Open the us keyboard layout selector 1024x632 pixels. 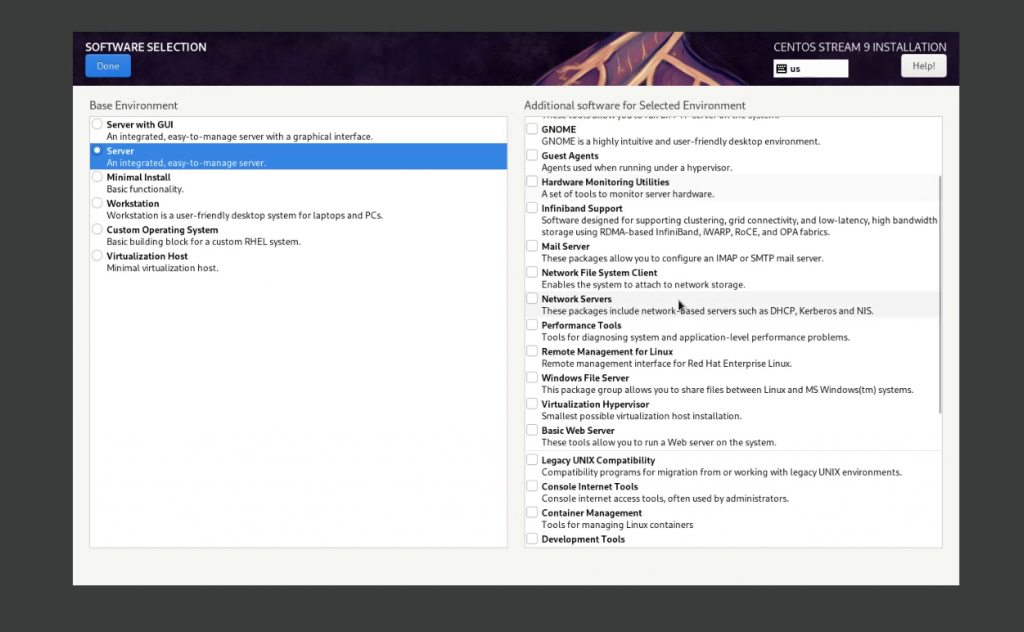[x=810, y=69]
